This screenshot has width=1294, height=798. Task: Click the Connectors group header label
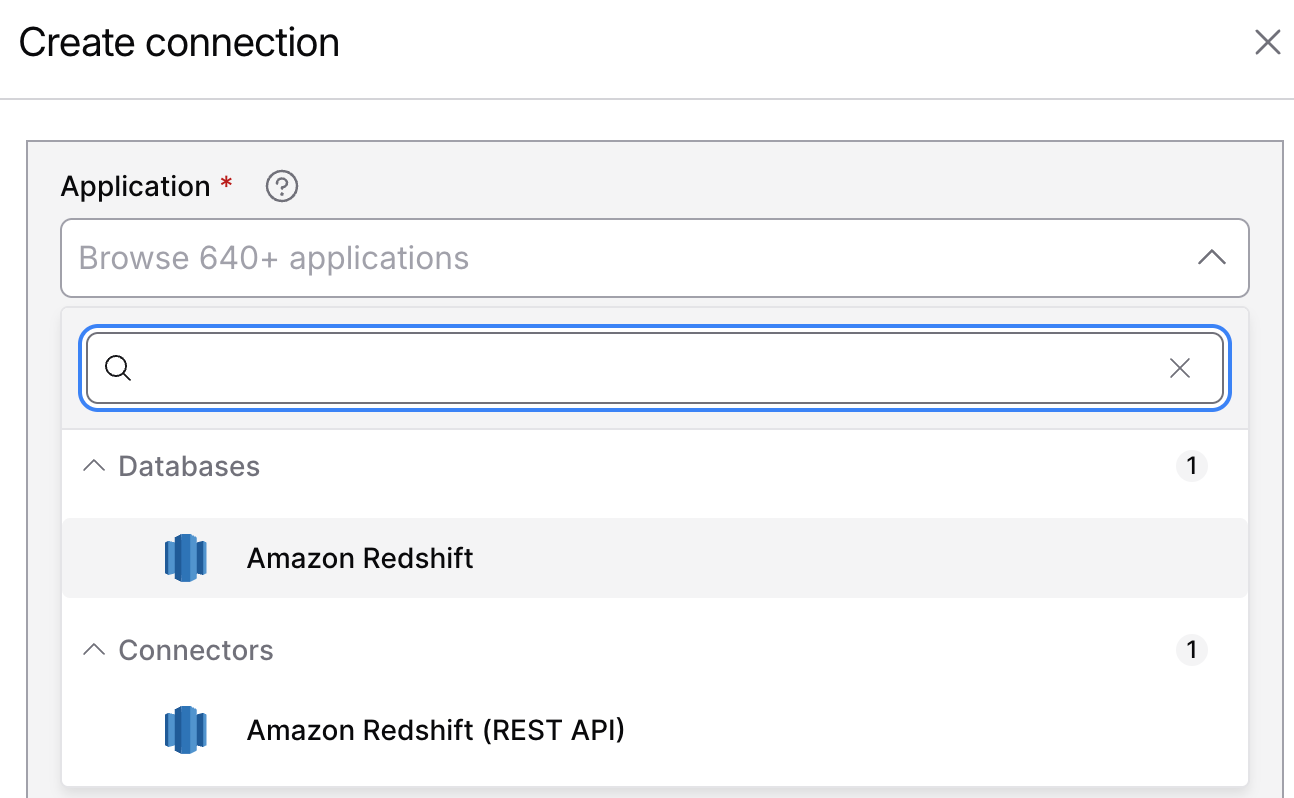coord(196,650)
